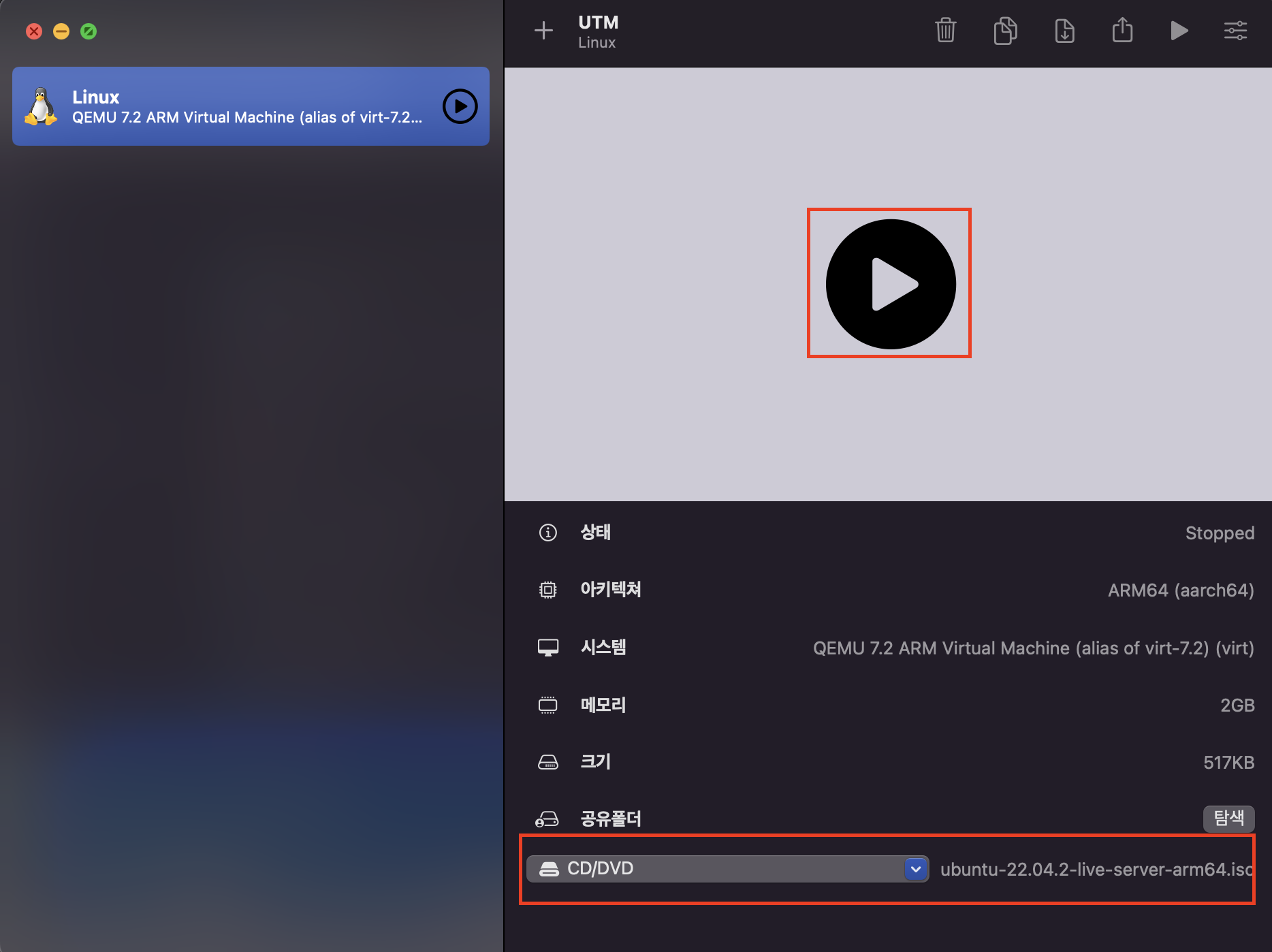The width and height of the screenshot is (1272, 952).
Task: Click the blue chevron on the CD/DVD selector
Action: click(916, 869)
